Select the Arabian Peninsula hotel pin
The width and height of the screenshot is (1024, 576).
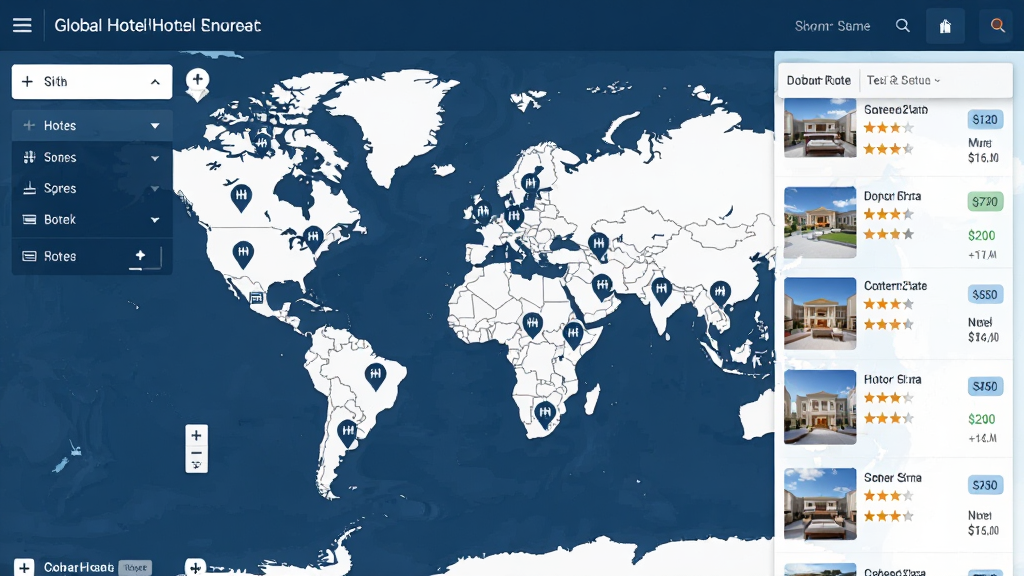click(x=602, y=287)
